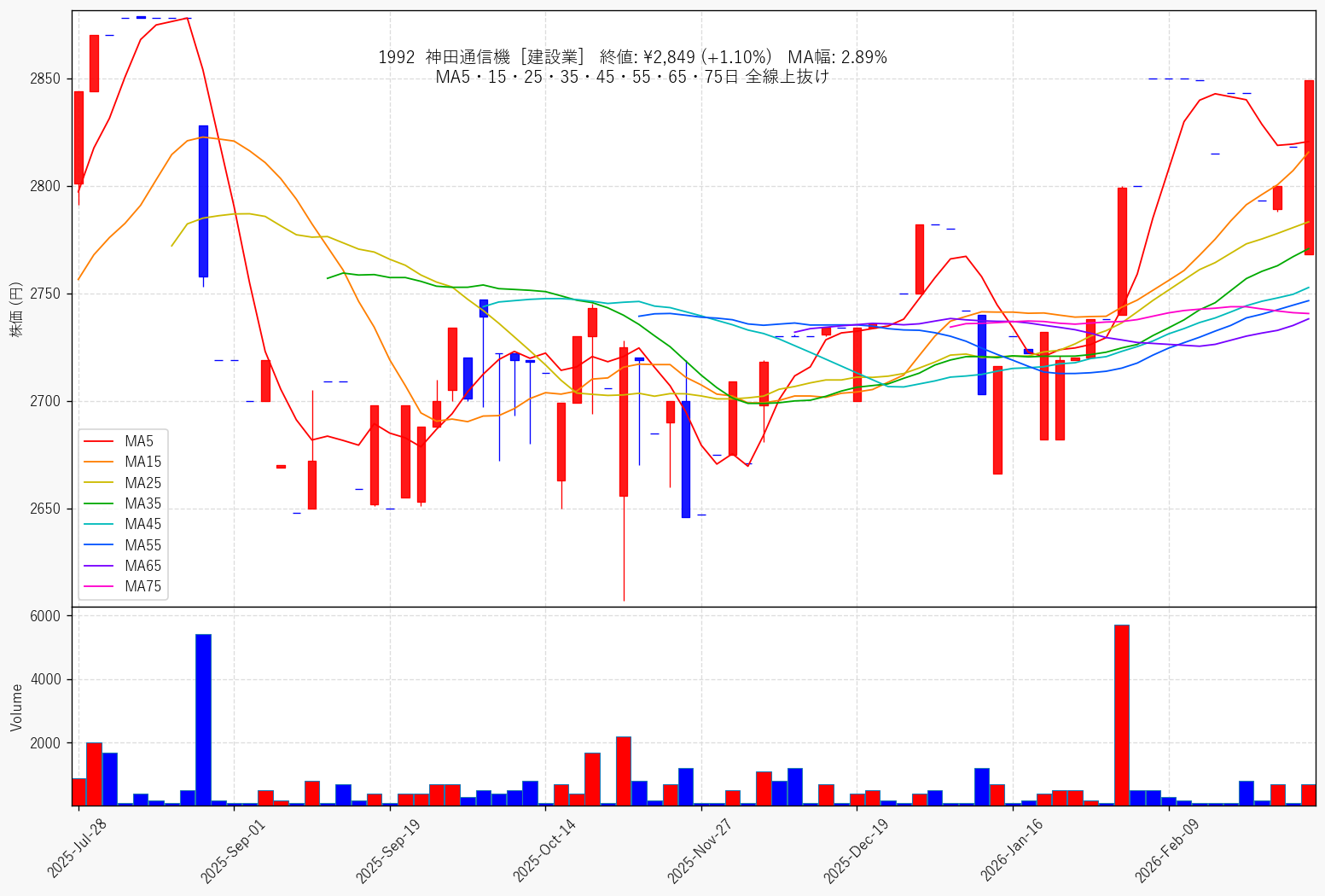The width and height of the screenshot is (1325, 896).
Task: Pick the MA45 entry in the legend
Action: click(123, 524)
